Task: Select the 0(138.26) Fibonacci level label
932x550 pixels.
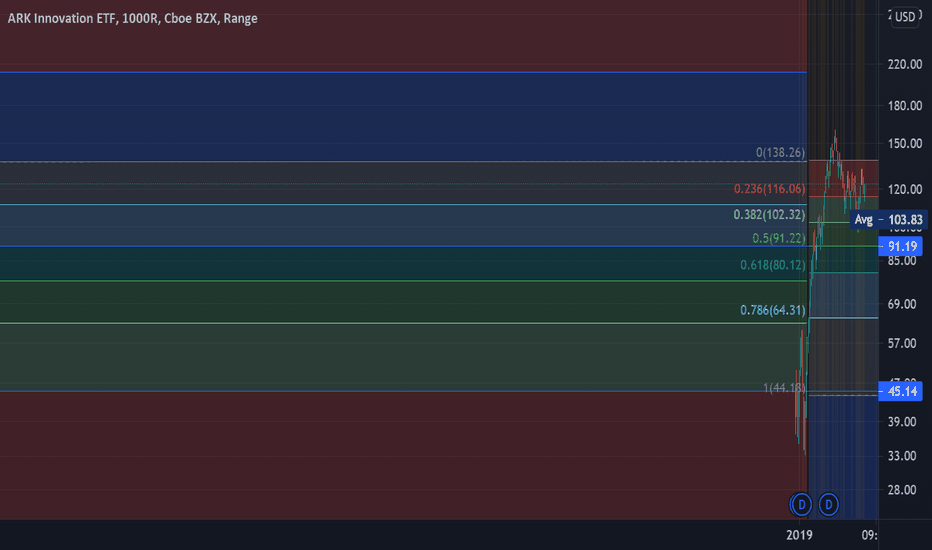Action: pos(780,153)
